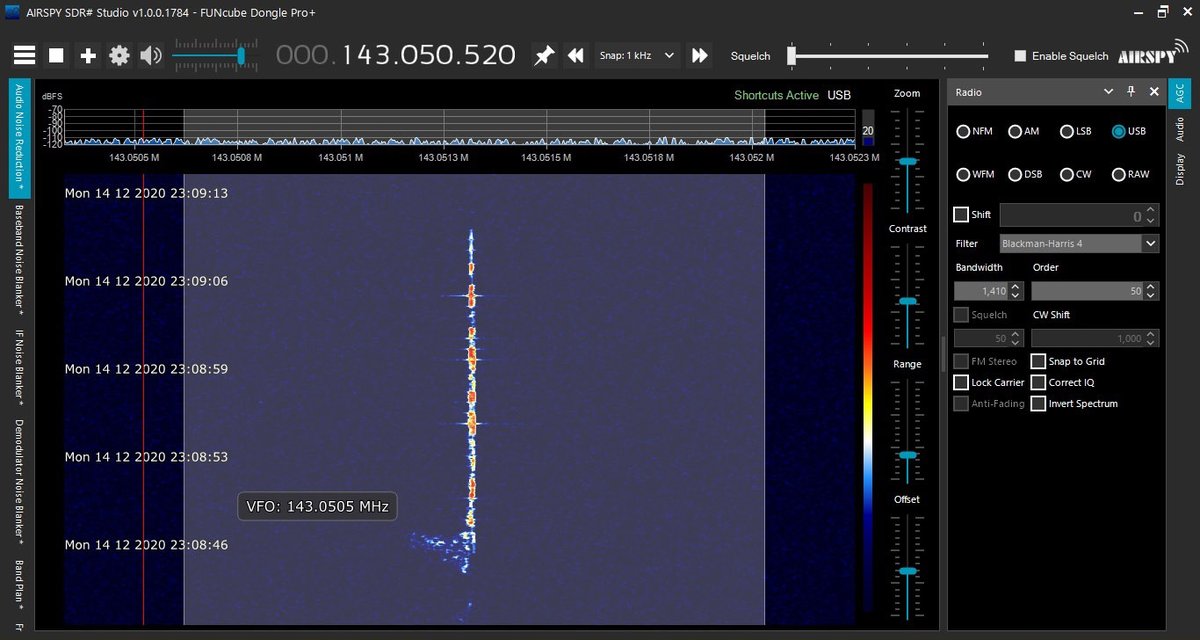Switch to the AGC side tab
This screenshot has height=640, width=1200.
[x=1179, y=93]
